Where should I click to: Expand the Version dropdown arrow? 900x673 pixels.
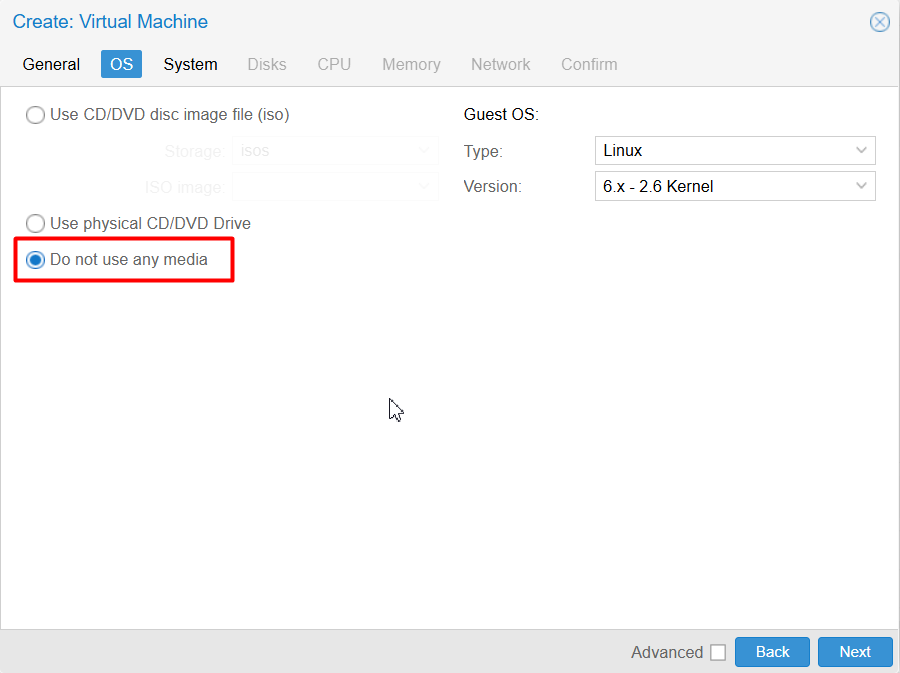(x=861, y=186)
